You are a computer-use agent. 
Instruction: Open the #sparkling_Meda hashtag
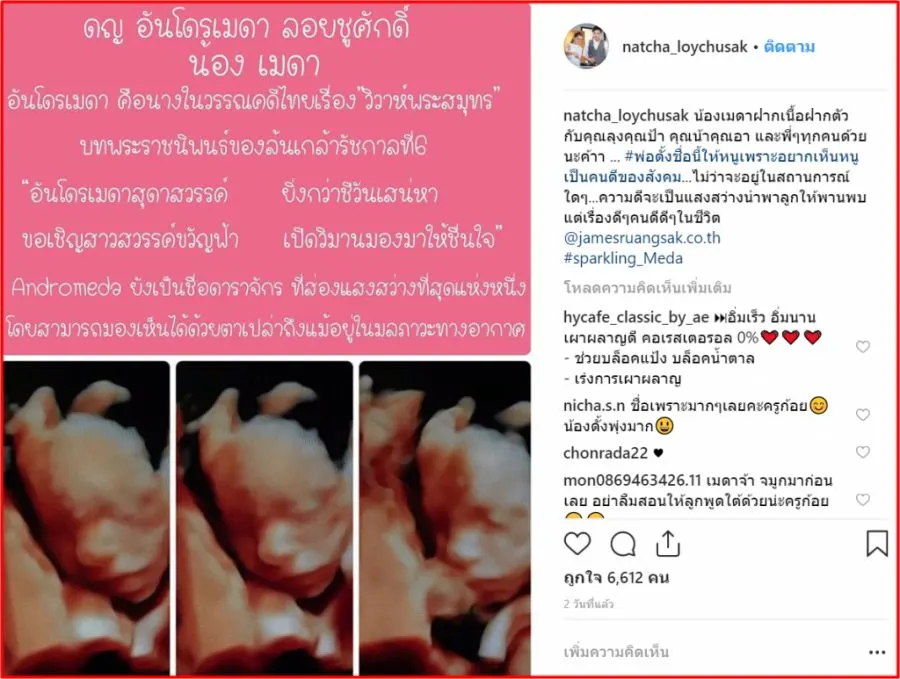(623, 258)
